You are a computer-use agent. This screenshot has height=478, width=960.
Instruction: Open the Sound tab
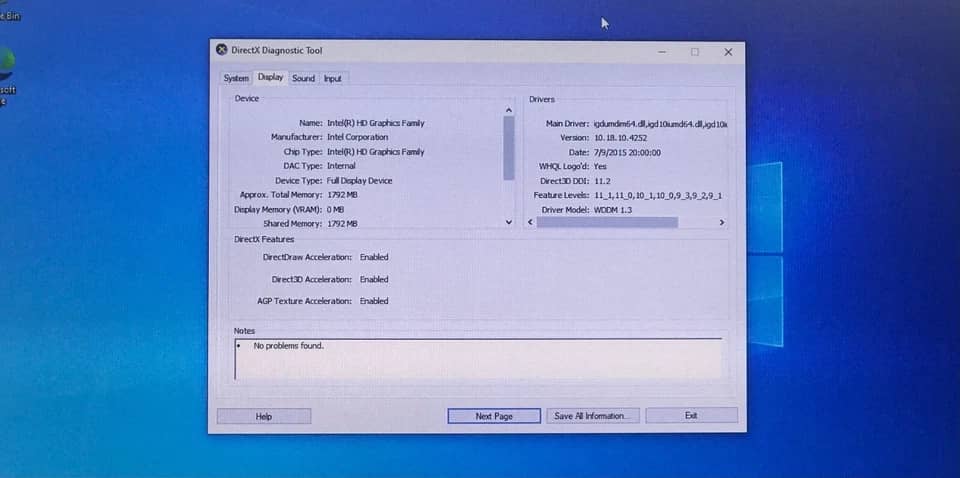303,78
